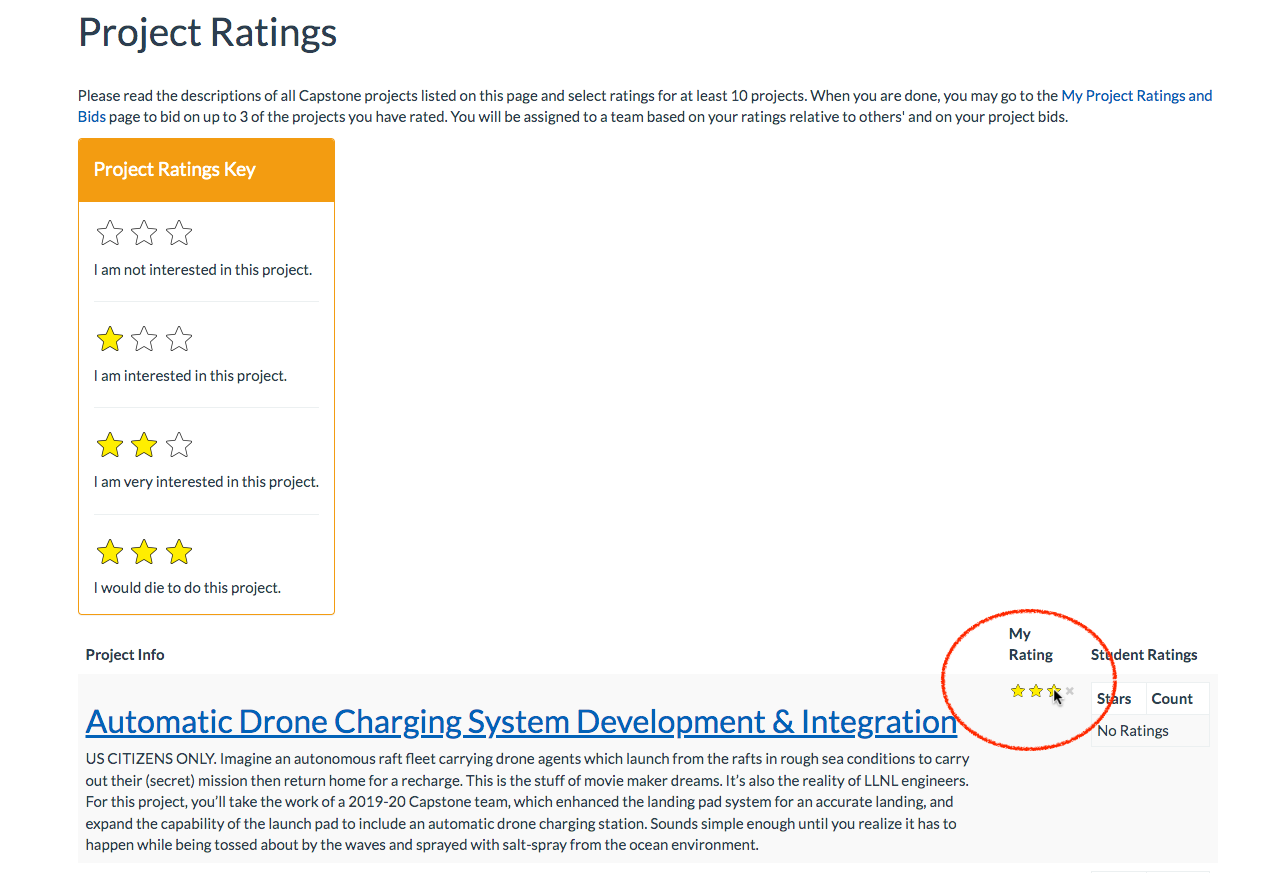
Task: Click the empty star in 'very interested' row
Action: 179,445
